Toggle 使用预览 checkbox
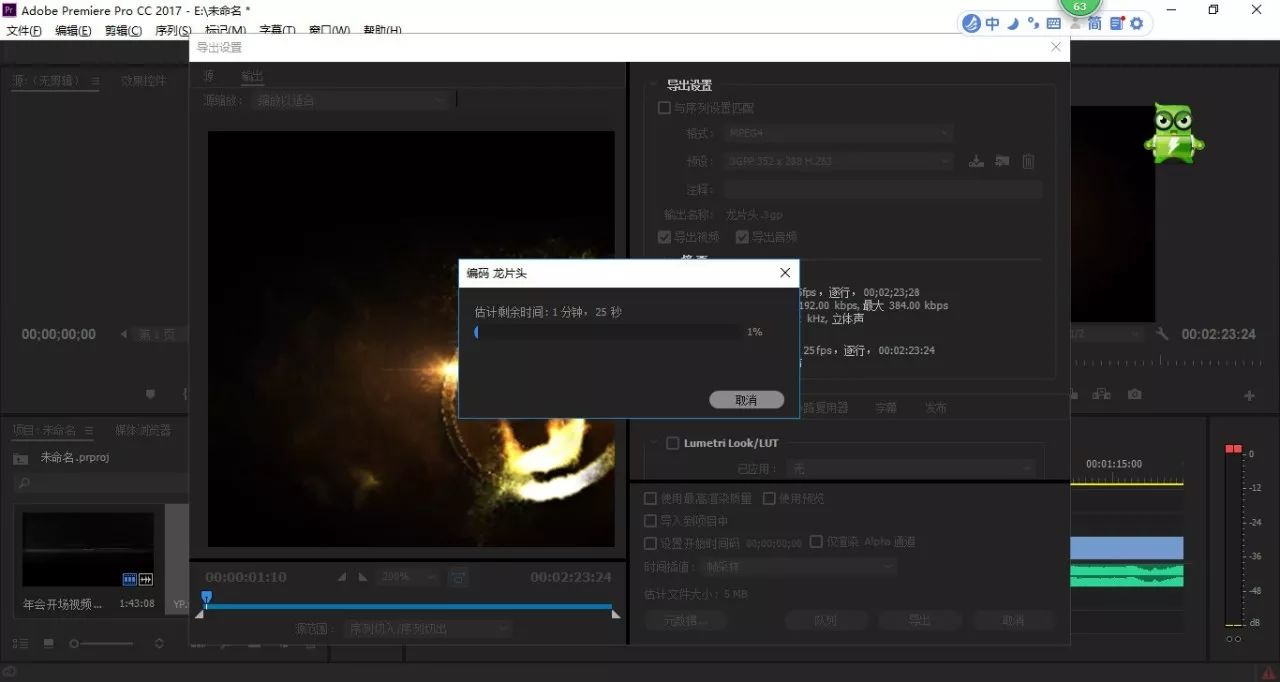The image size is (1280, 682). pos(769,498)
